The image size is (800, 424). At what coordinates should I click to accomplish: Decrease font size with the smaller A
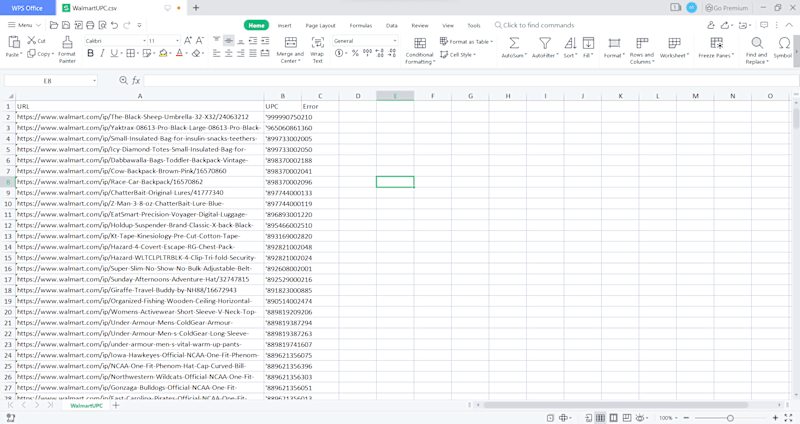(199, 41)
